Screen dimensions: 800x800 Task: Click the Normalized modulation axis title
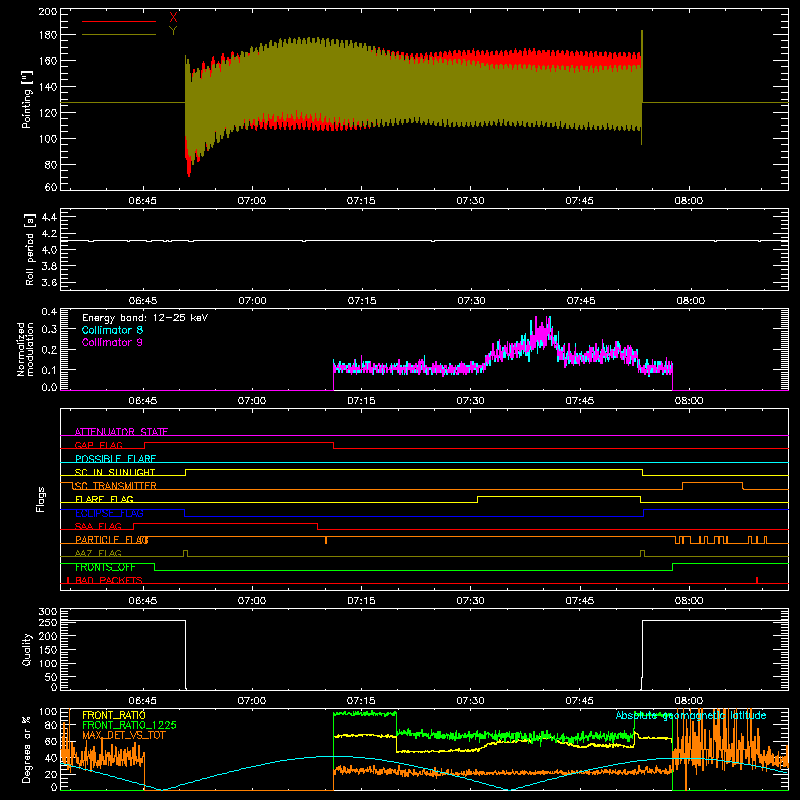(x=26, y=349)
